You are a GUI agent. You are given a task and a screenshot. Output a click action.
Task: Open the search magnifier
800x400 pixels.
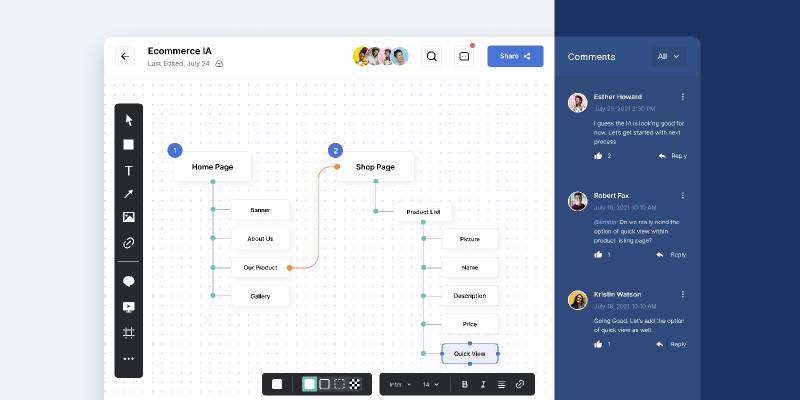[432, 56]
